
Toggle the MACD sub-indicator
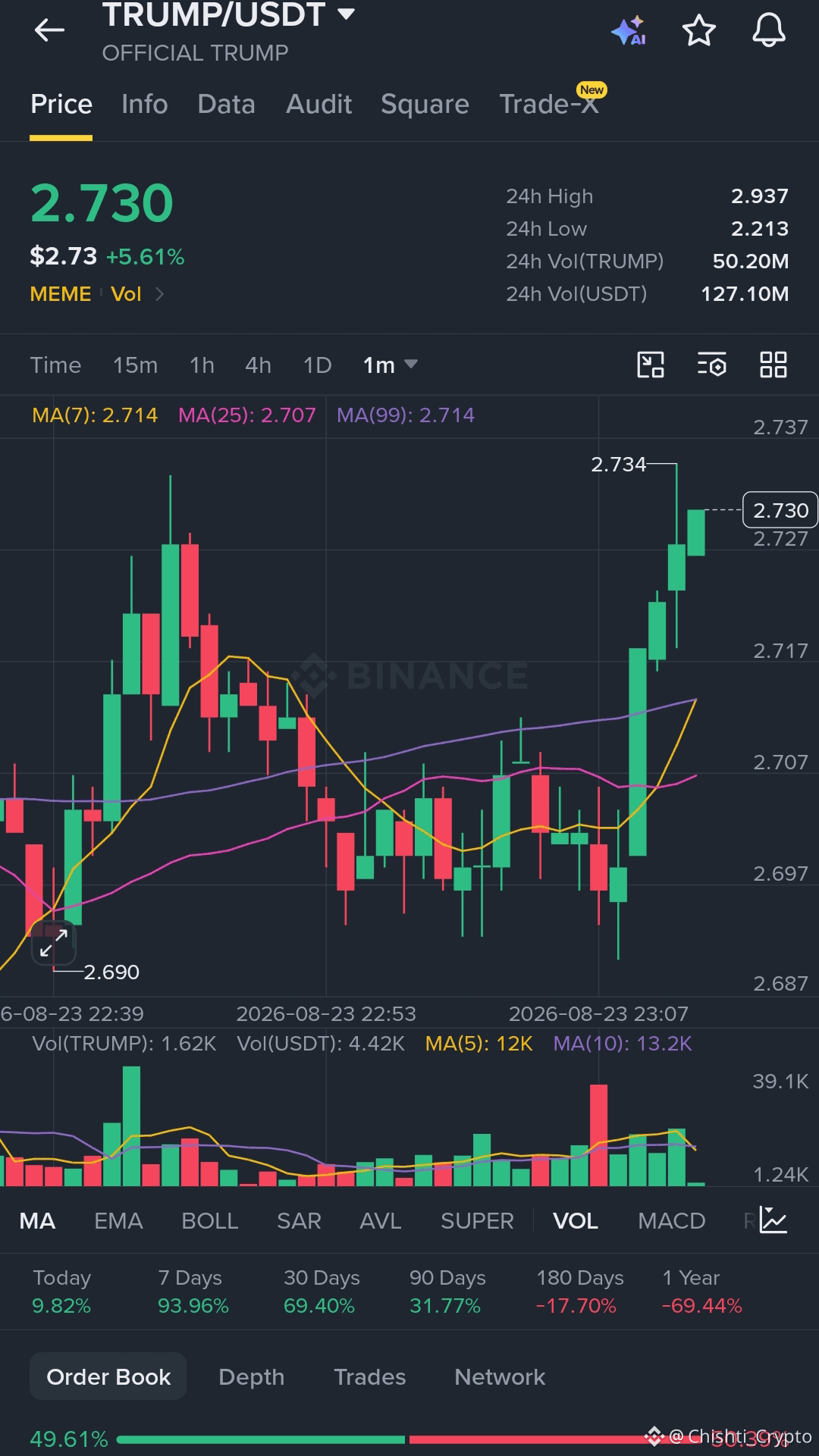[x=671, y=1220]
